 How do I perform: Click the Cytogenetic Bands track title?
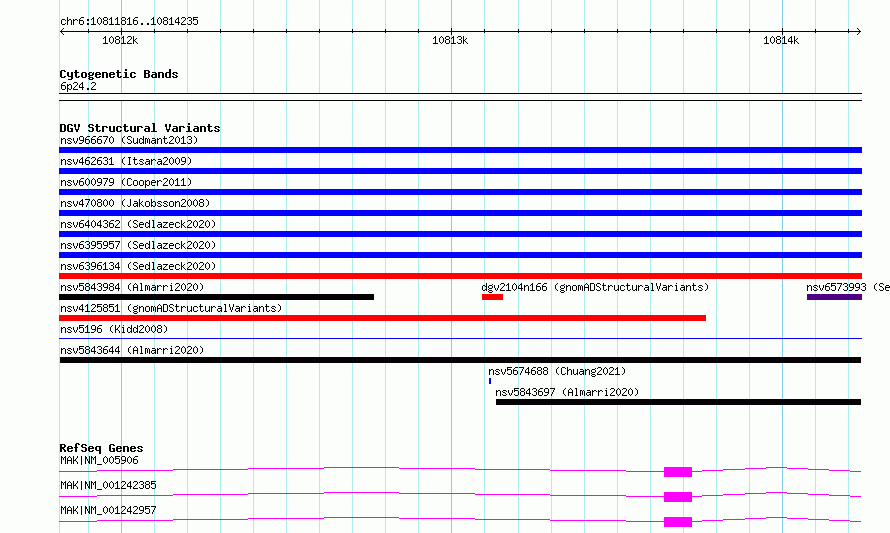(x=119, y=74)
